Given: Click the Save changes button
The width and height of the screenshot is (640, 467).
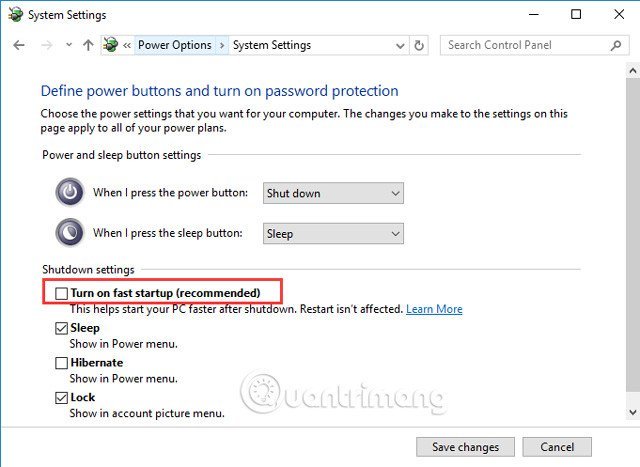Looking at the screenshot, I should click(x=465, y=447).
